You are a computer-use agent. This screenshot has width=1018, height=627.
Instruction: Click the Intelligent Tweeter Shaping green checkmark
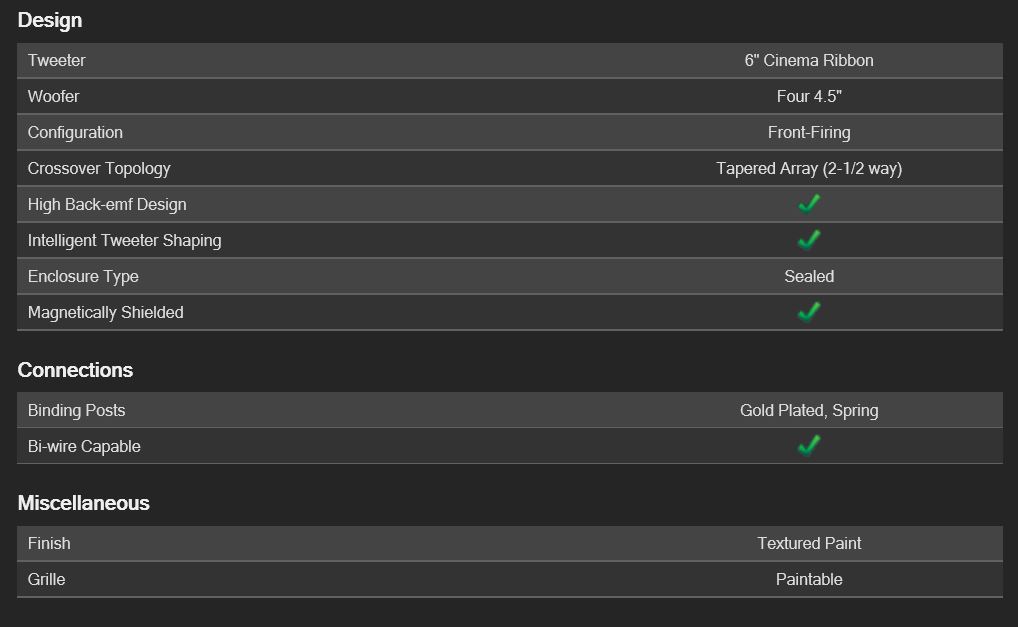809,240
